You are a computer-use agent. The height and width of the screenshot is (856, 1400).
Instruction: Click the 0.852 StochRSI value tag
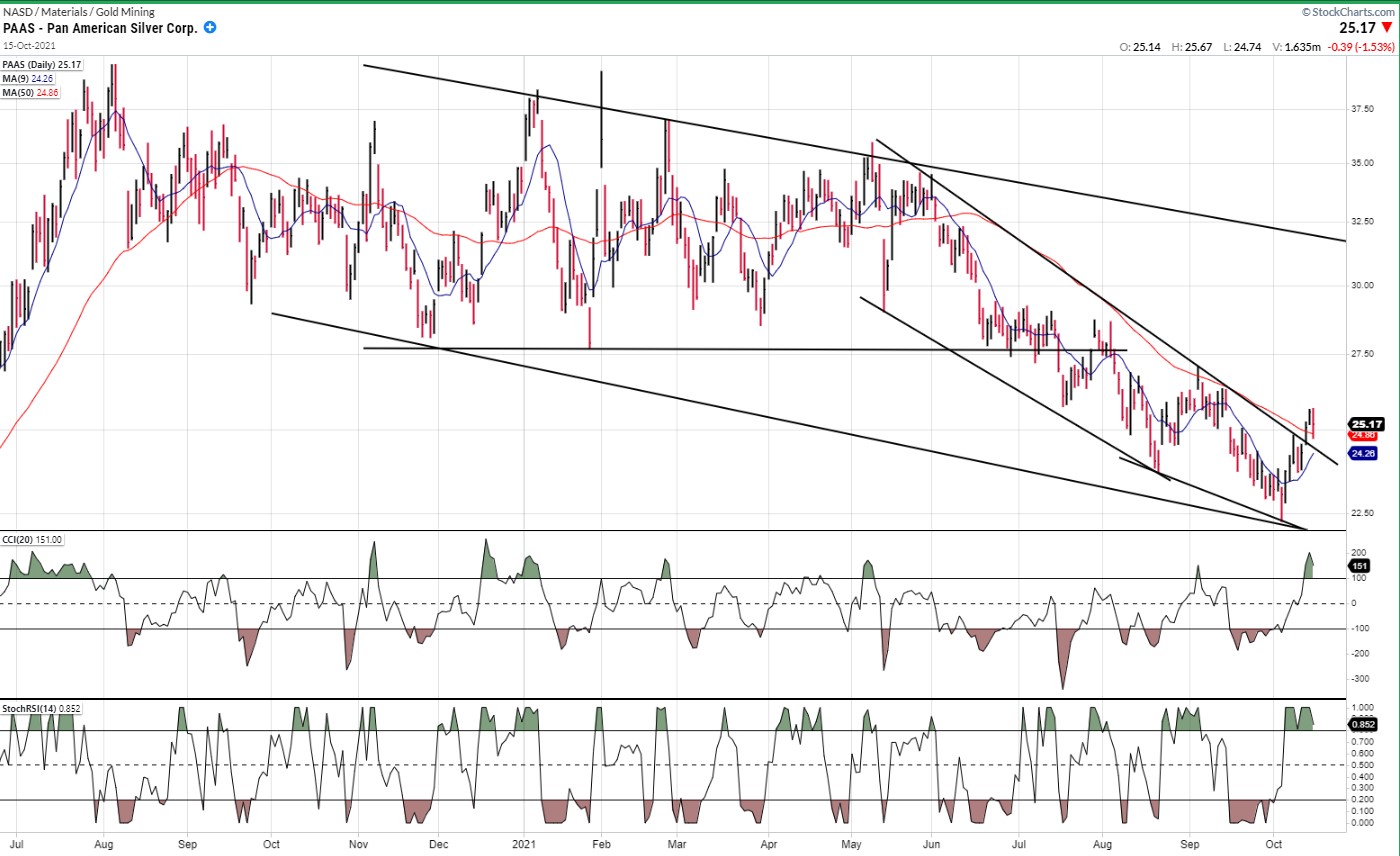tap(1362, 725)
